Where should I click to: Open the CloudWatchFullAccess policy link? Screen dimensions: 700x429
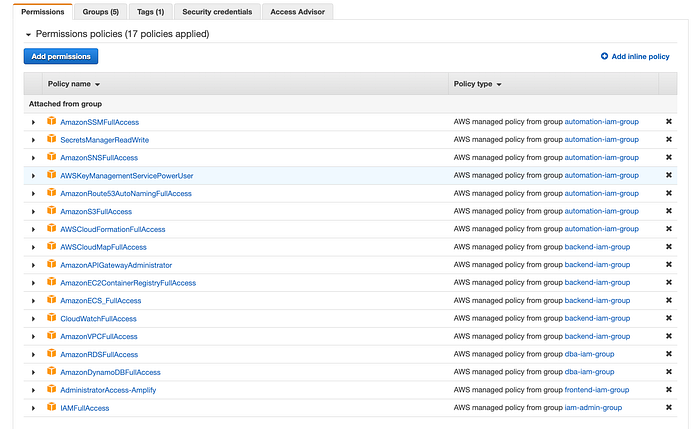(x=98, y=319)
